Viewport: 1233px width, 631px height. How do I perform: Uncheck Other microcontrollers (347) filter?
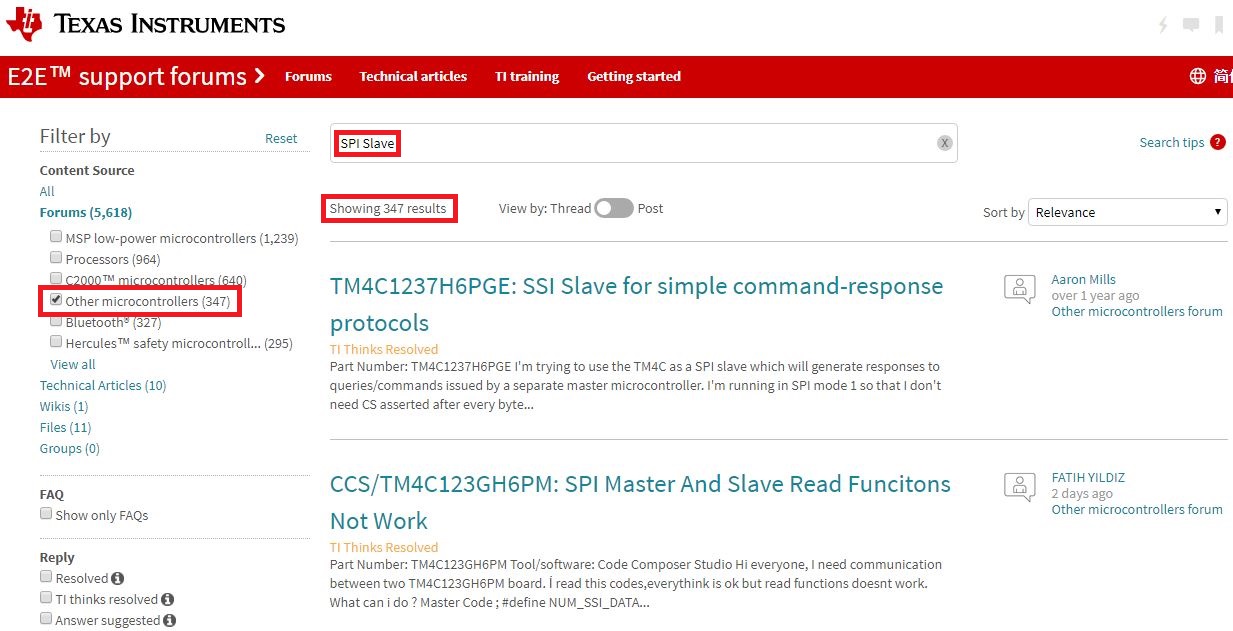(x=56, y=300)
